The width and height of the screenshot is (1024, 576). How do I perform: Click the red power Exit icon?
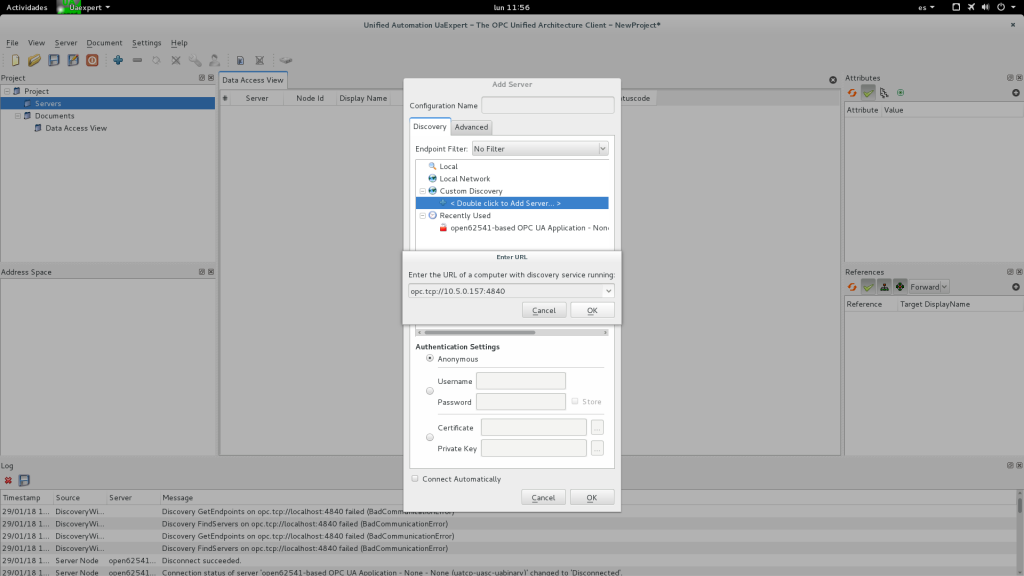click(92, 60)
